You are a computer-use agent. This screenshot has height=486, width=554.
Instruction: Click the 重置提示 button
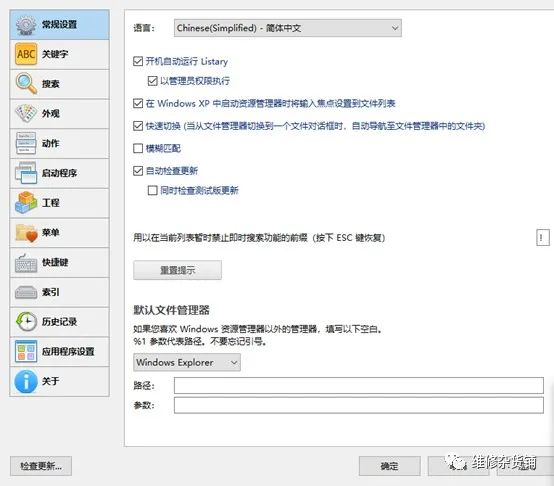[177, 270]
